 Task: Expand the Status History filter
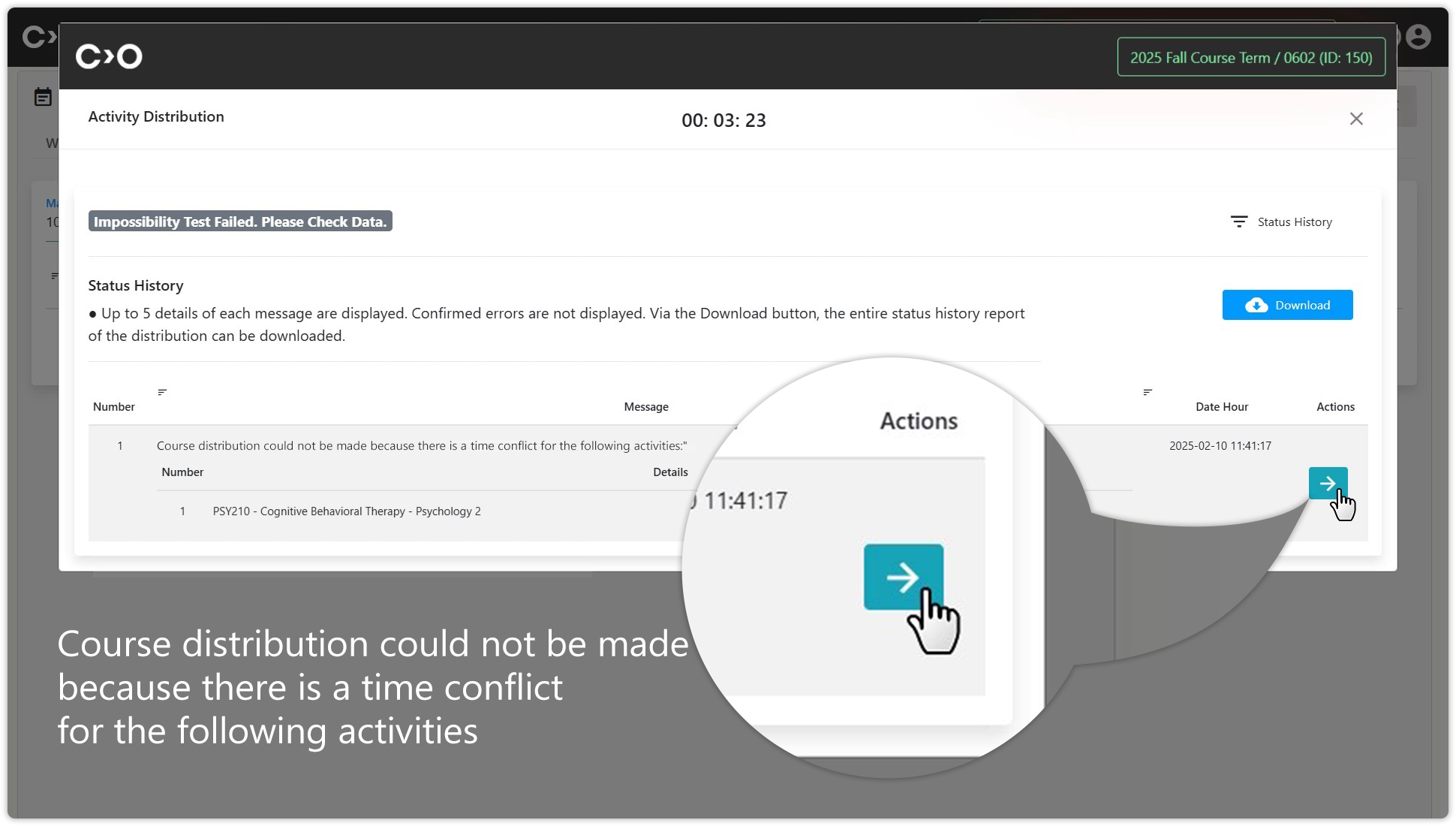pos(1294,222)
